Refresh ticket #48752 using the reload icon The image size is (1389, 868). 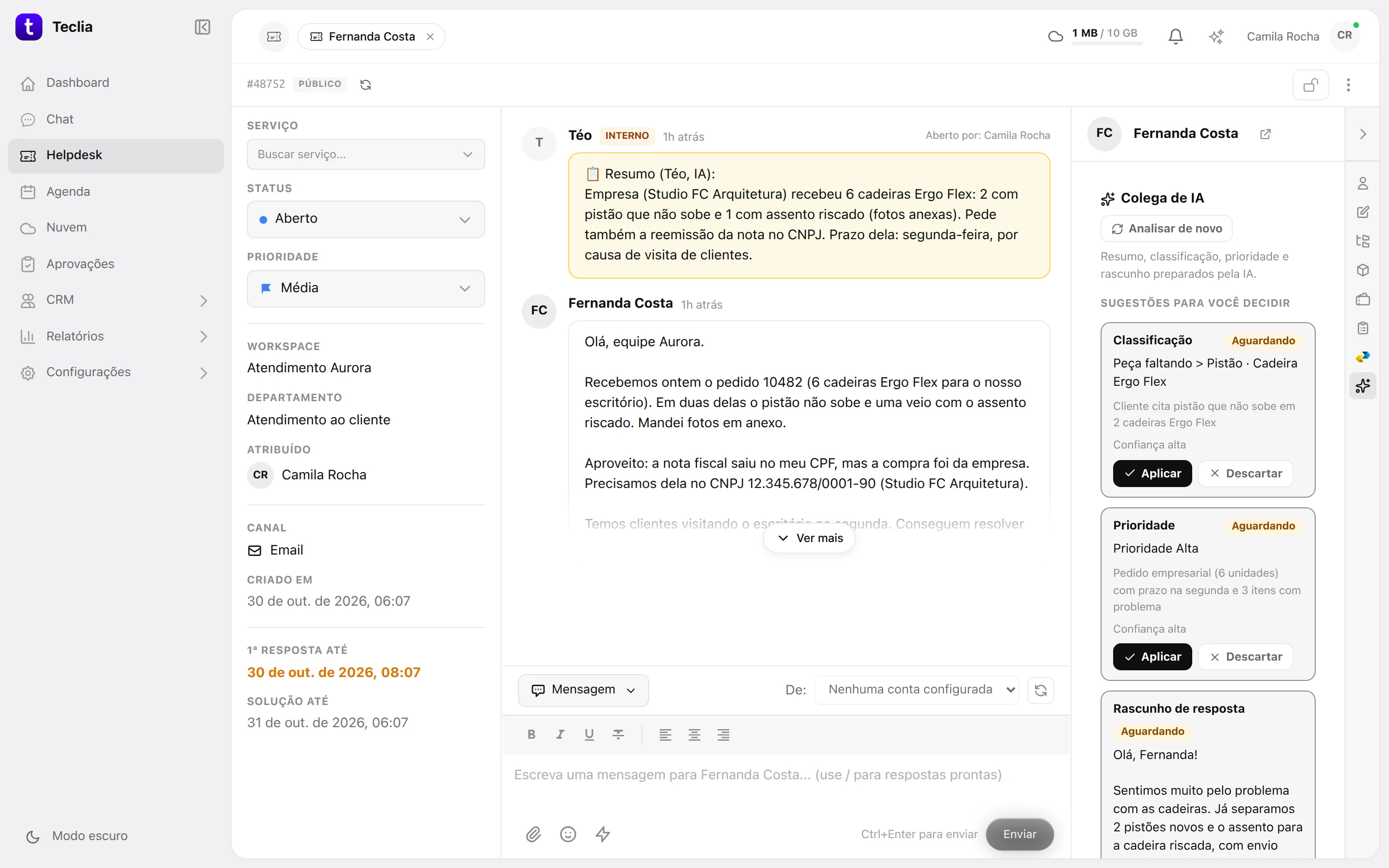click(366, 85)
